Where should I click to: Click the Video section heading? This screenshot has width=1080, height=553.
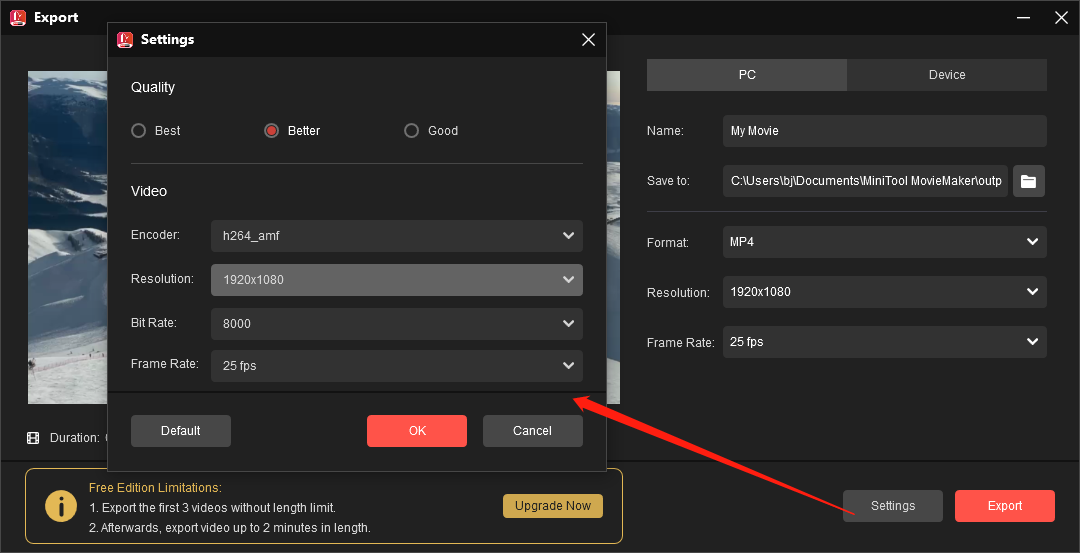click(149, 191)
